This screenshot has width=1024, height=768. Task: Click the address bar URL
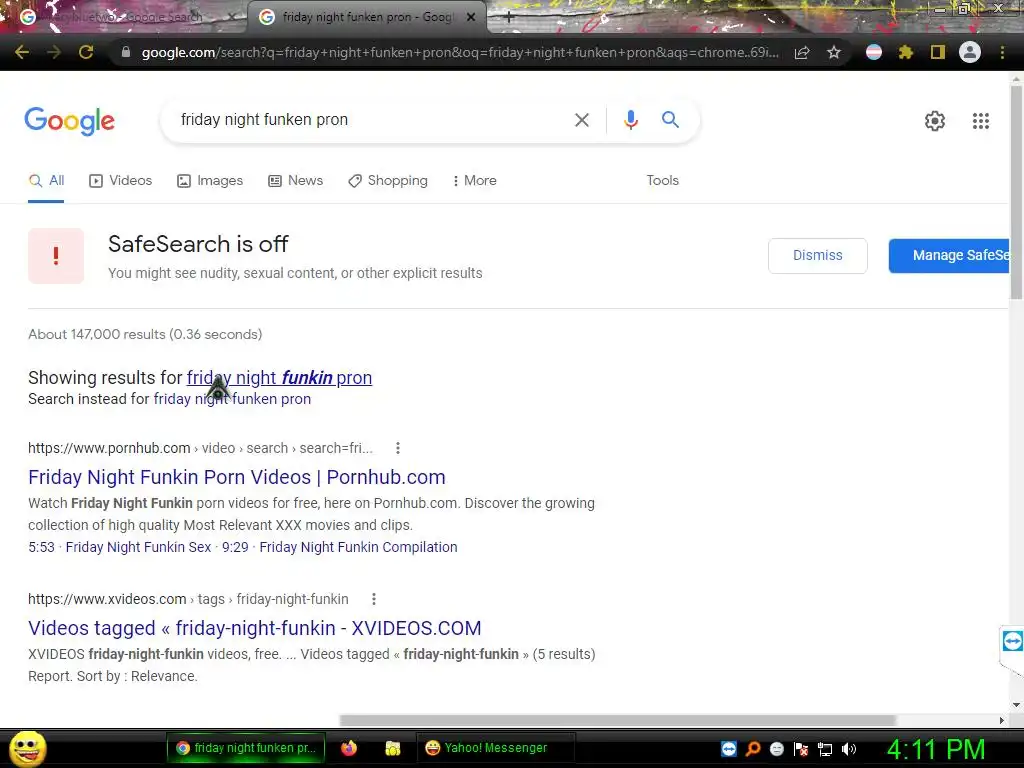point(460,52)
